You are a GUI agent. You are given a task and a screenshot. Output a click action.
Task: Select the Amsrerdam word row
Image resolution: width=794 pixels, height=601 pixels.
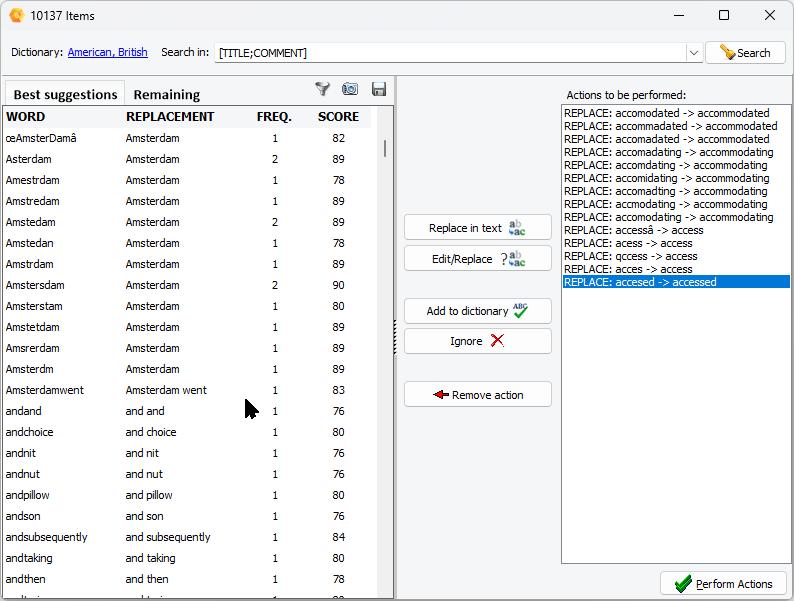[187, 348]
